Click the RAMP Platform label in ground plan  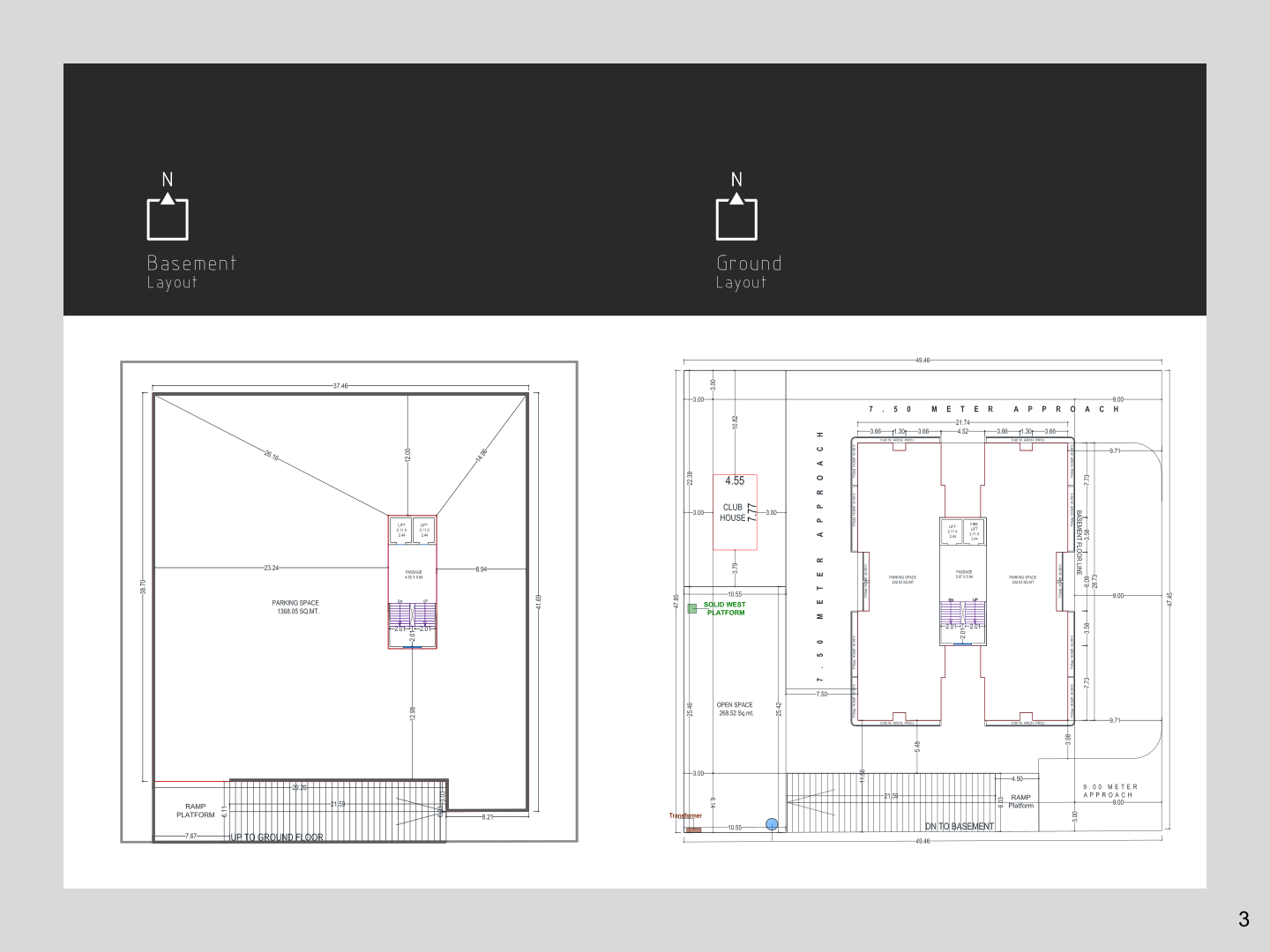pyautogui.click(x=1021, y=801)
